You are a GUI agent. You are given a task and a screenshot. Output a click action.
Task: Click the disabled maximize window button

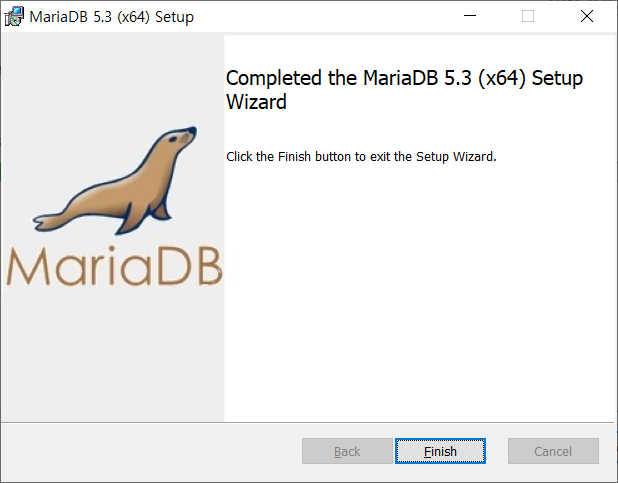tap(528, 16)
